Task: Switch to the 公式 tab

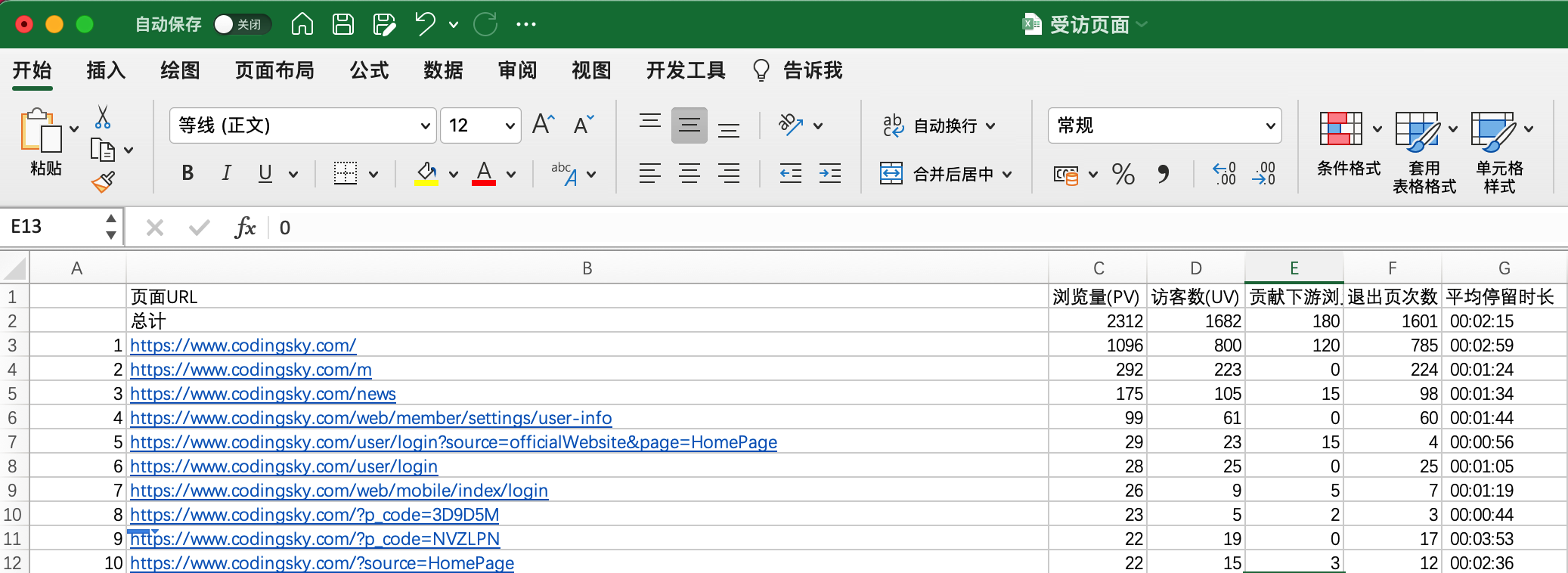Action: tap(369, 70)
